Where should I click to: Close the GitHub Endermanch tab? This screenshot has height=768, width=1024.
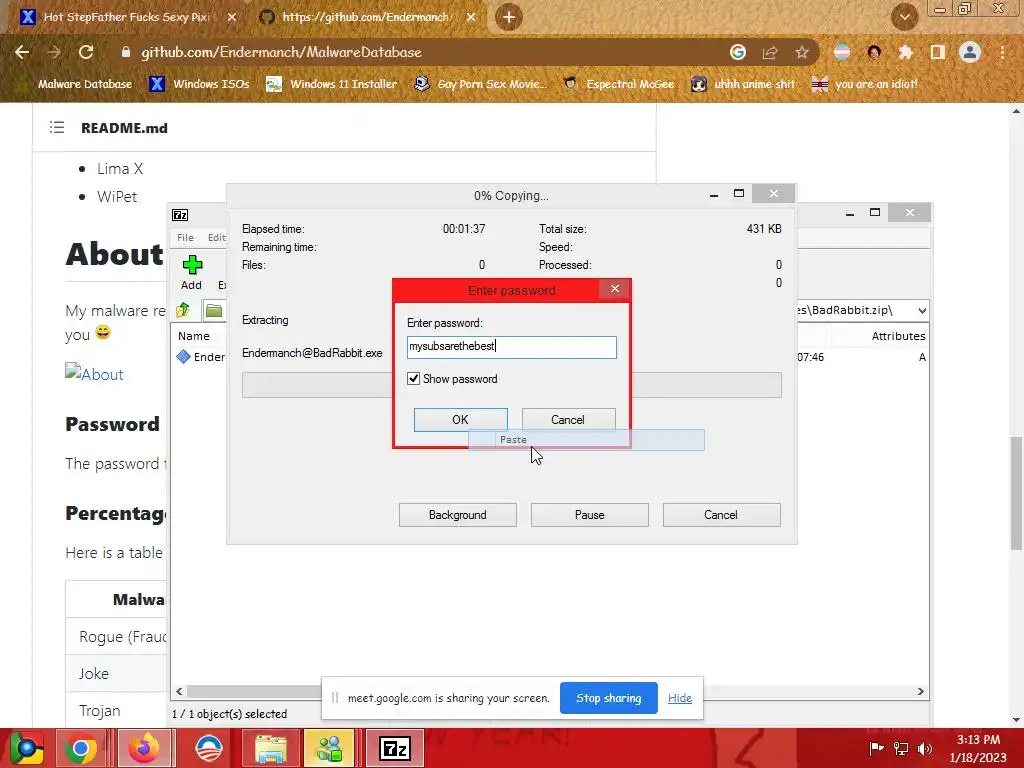(471, 17)
